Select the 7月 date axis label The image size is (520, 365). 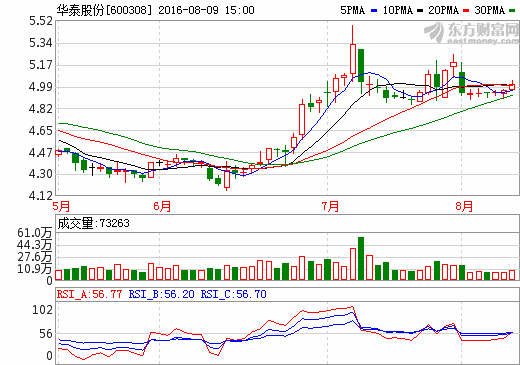[330, 206]
